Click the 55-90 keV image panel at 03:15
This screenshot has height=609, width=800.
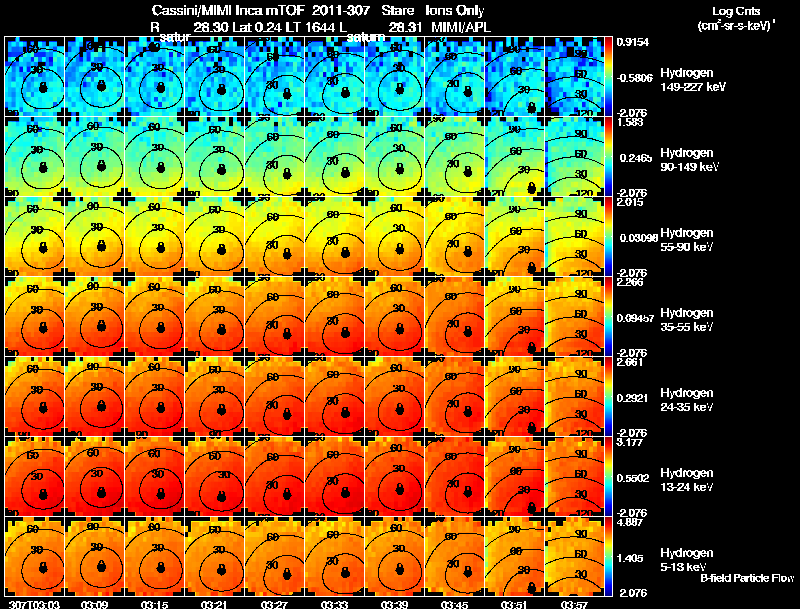click(x=155, y=237)
